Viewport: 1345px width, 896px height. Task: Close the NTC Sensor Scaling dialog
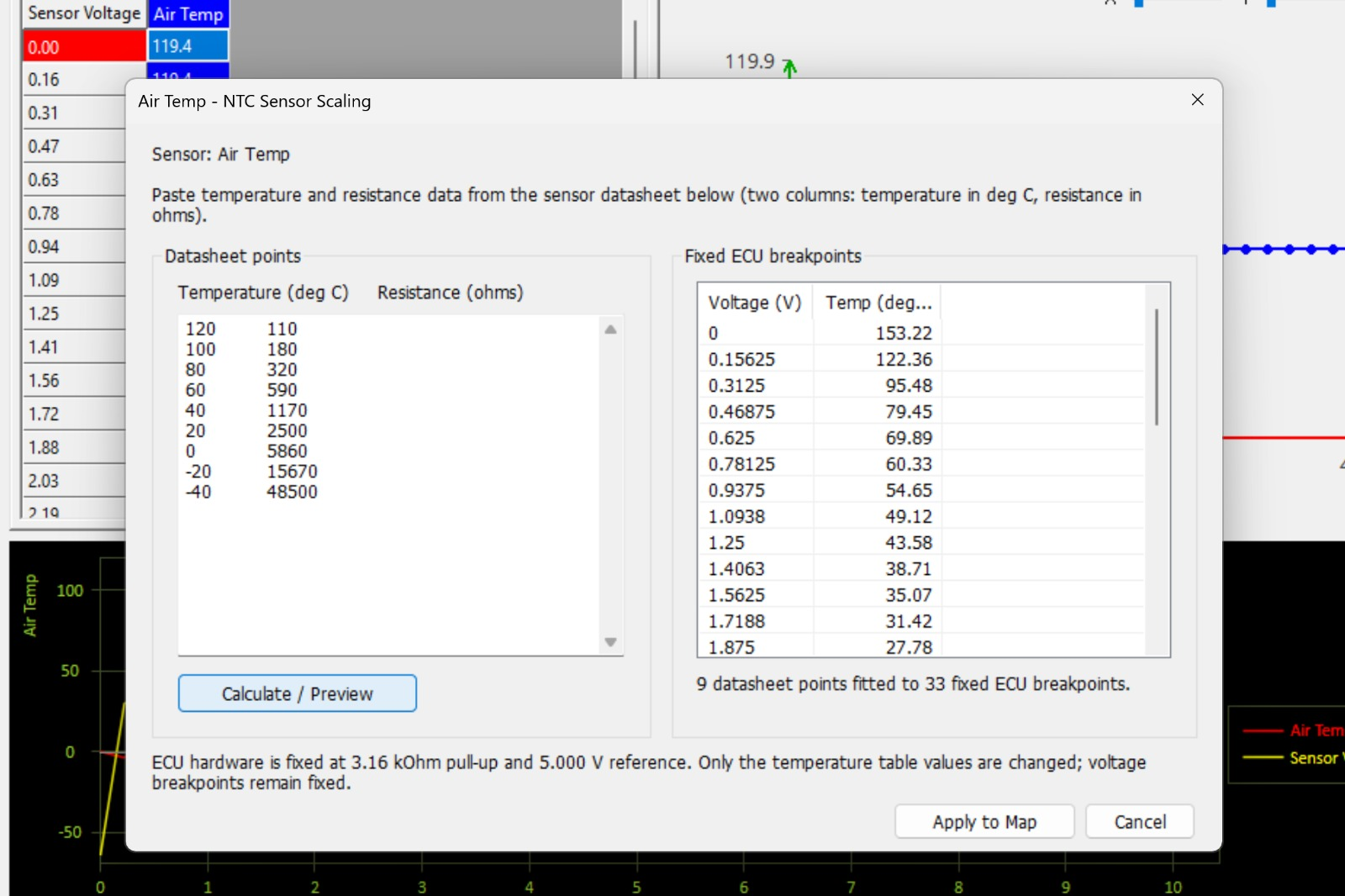coord(1198,100)
